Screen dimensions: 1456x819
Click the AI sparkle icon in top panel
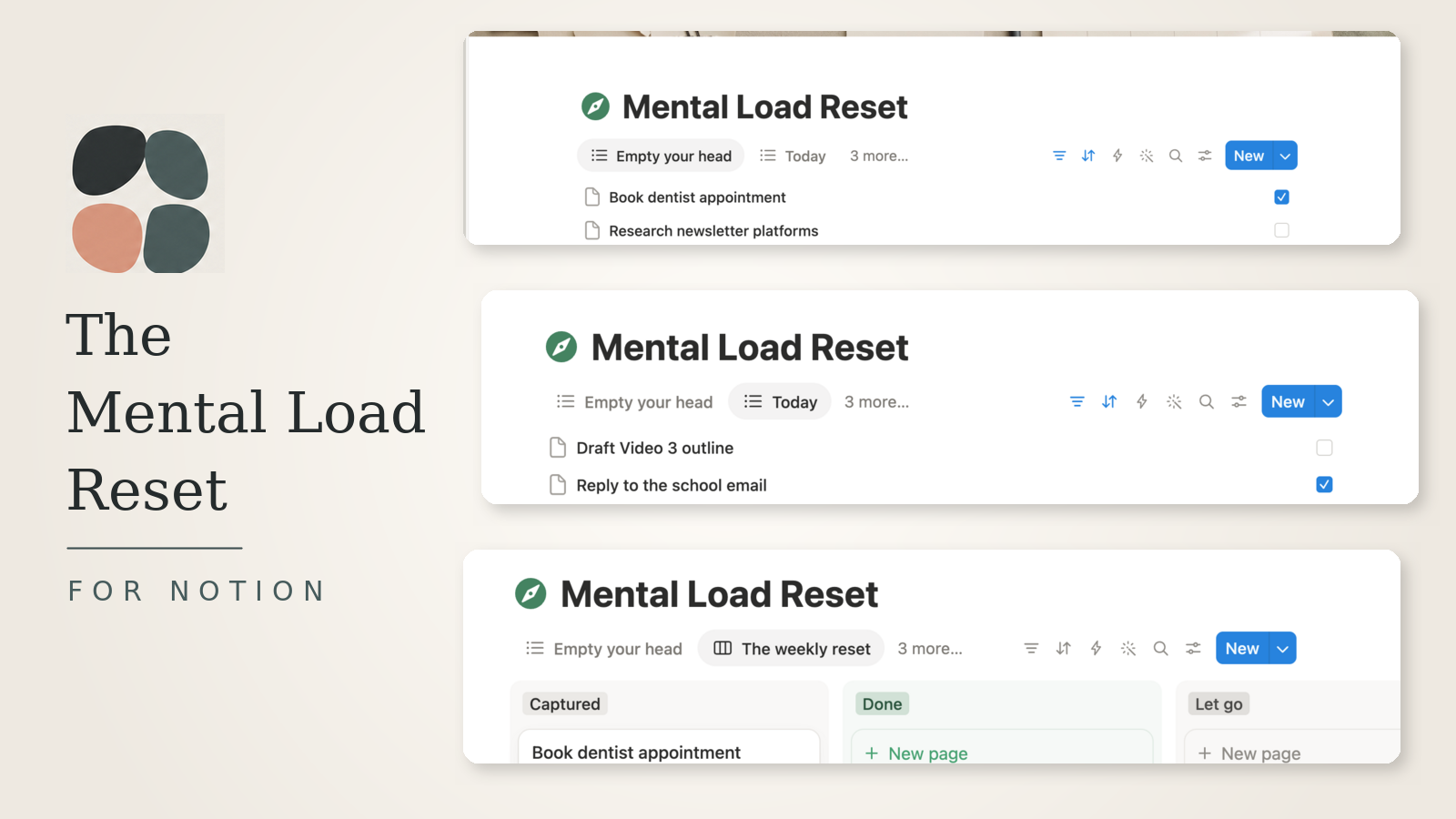pos(1147,156)
